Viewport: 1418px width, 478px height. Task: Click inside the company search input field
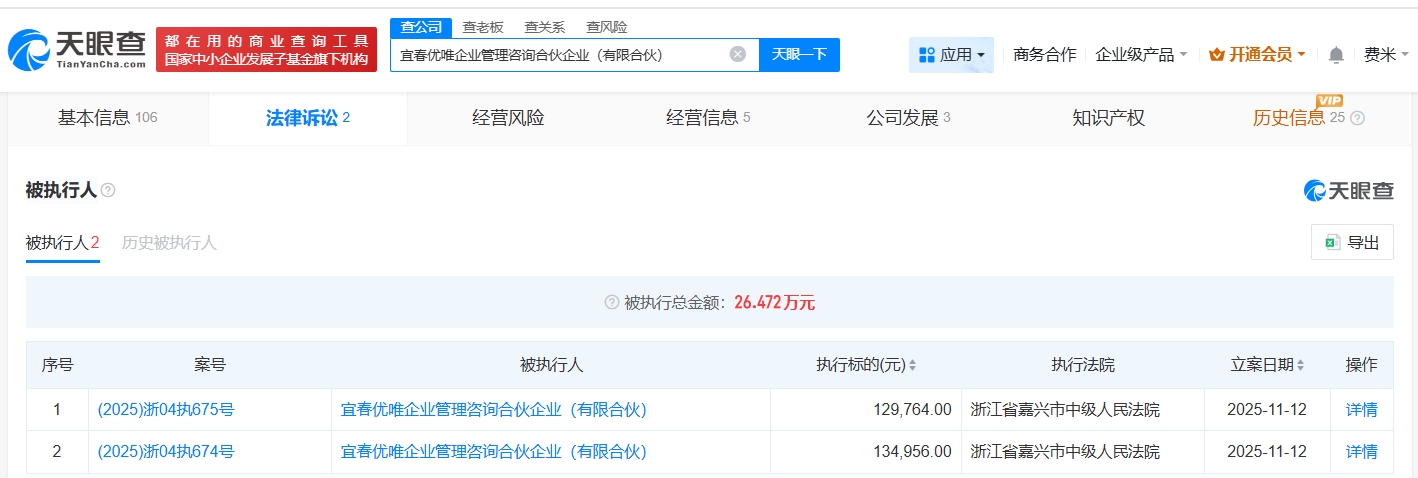(x=560, y=55)
